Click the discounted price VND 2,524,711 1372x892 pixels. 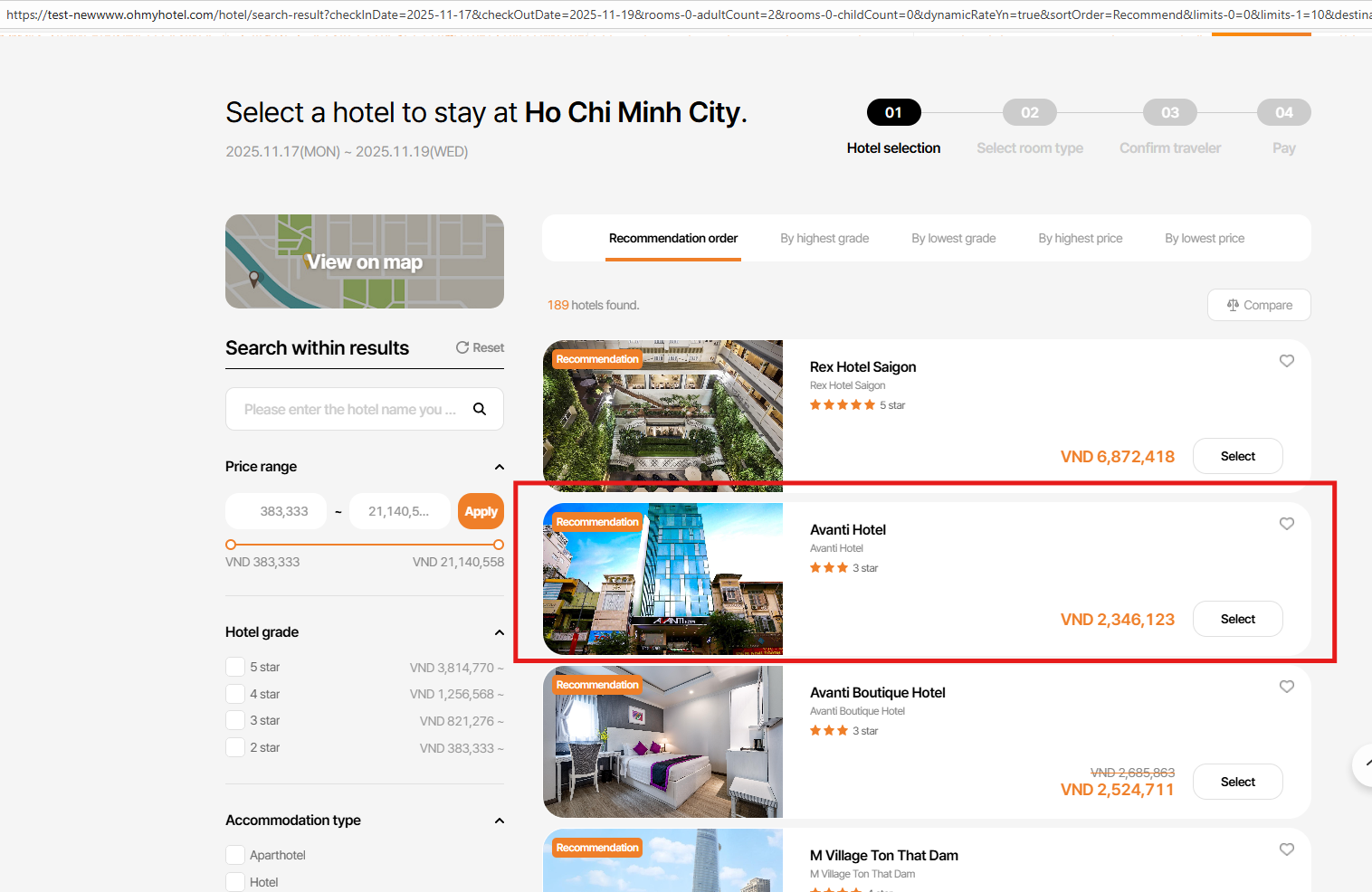click(x=1118, y=790)
